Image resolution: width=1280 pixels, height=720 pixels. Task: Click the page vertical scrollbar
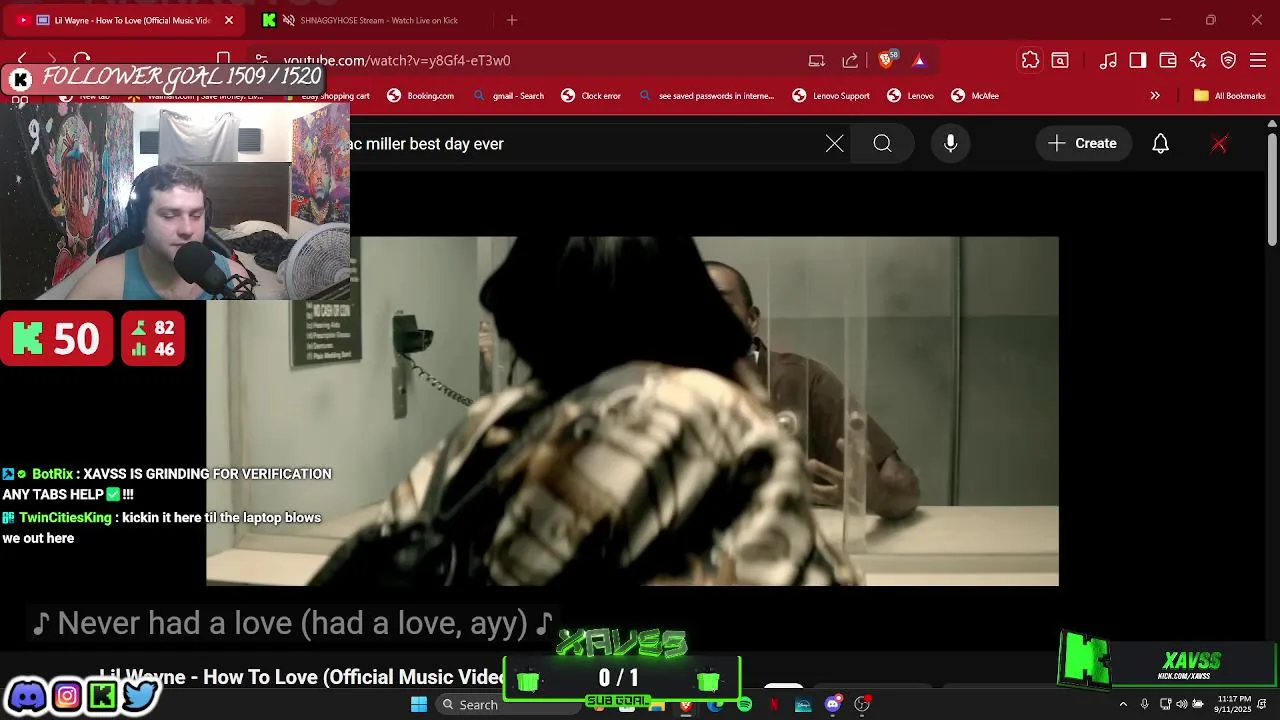pyautogui.click(x=1272, y=190)
